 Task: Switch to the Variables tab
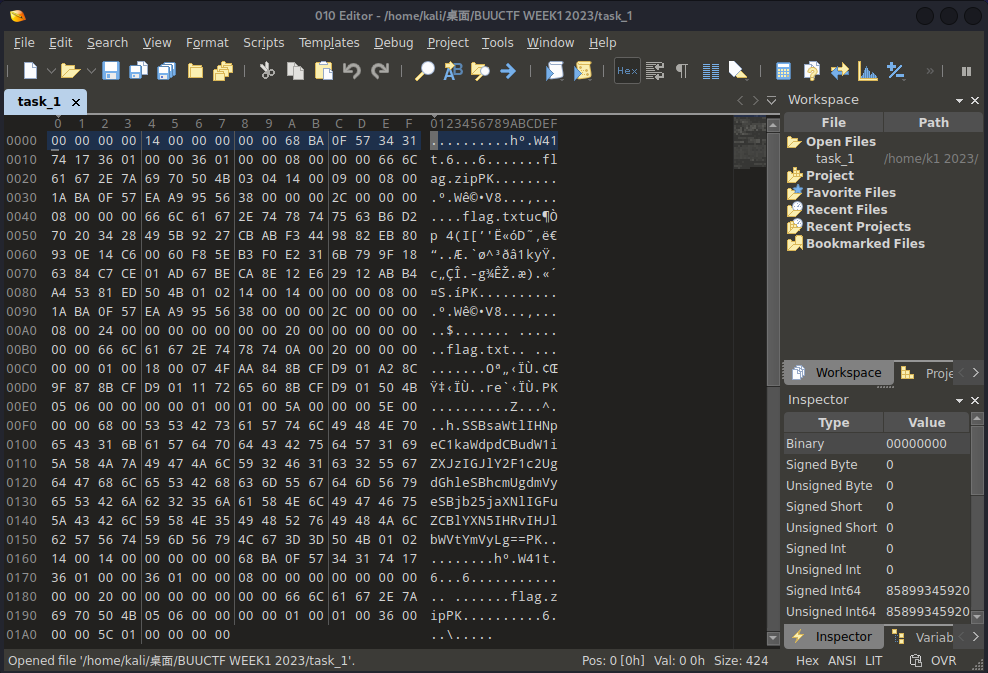point(925,637)
